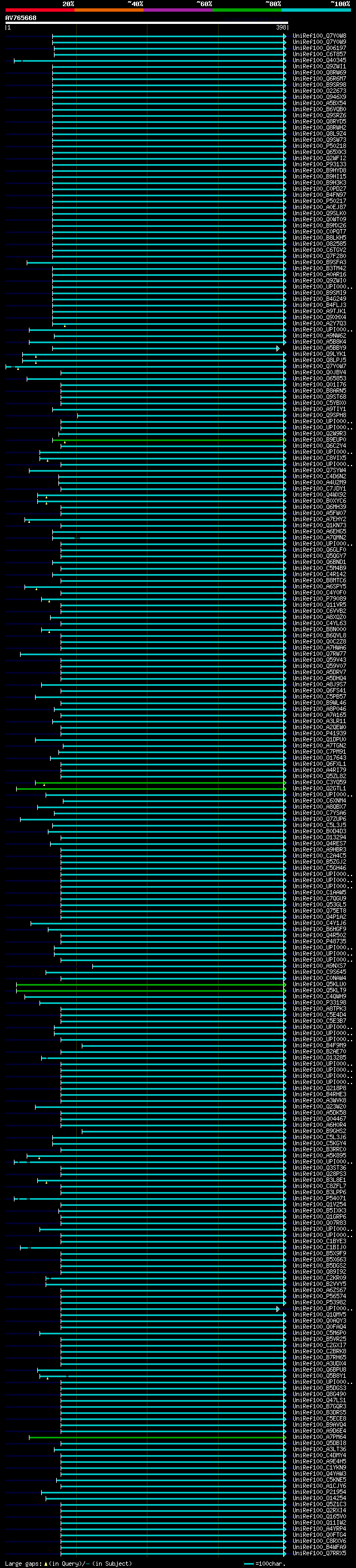Image resolution: width=356 pixels, height=1568 pixels.
Task: Open hit UniRef100_Q06197
Action: pyautogui.click(x=319, y=48)
